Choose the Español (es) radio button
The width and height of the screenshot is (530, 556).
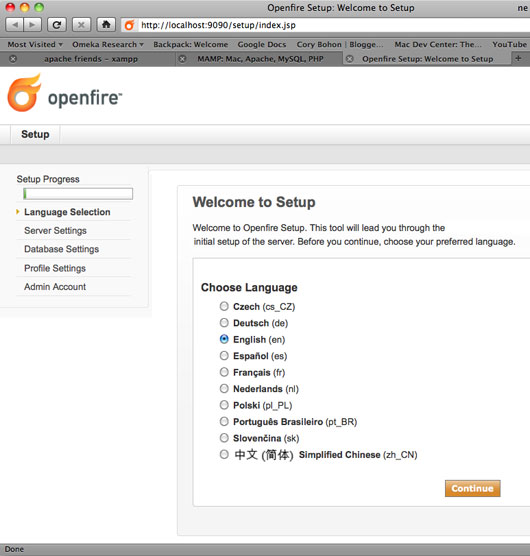pos(224,355)
